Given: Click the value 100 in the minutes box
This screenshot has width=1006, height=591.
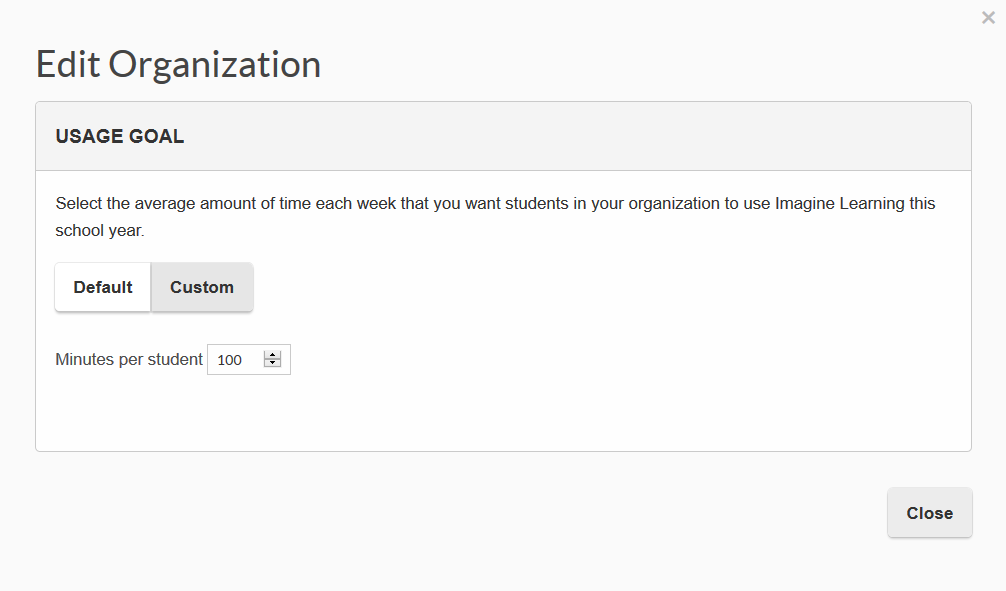Looking at the screenshot, I should [230, 360].
